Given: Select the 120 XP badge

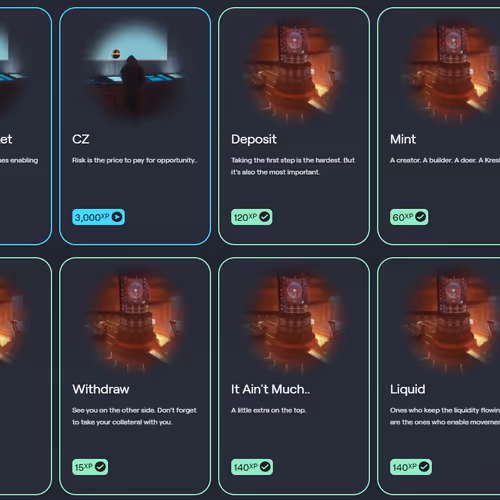Looking at the screenshot, I should click(252, 217).
